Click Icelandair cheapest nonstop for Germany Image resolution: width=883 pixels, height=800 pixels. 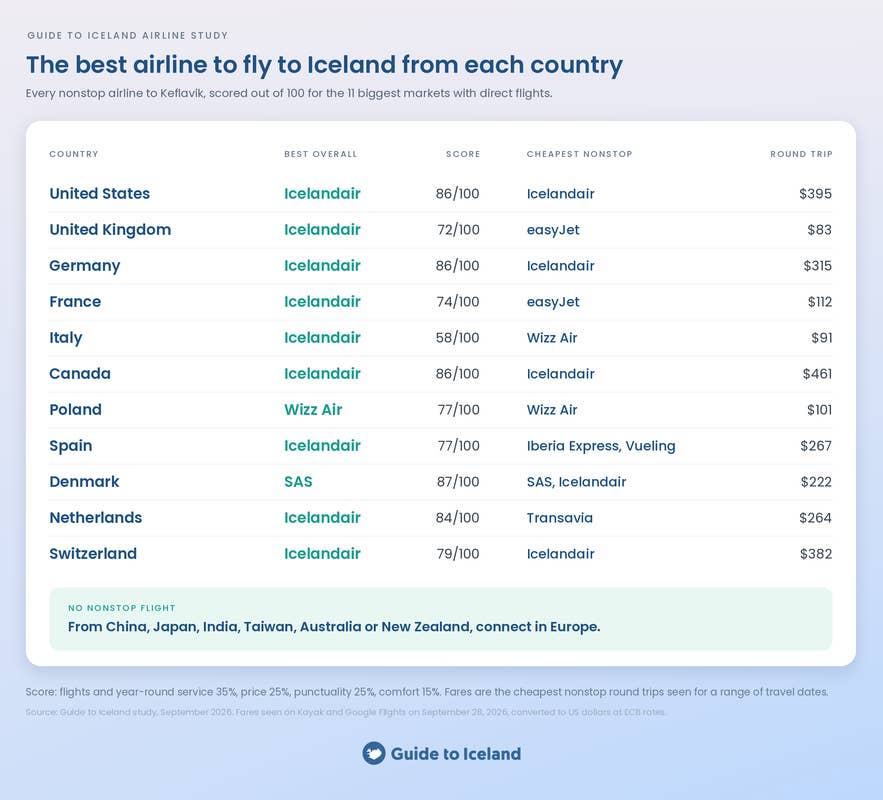pos(560,266)
